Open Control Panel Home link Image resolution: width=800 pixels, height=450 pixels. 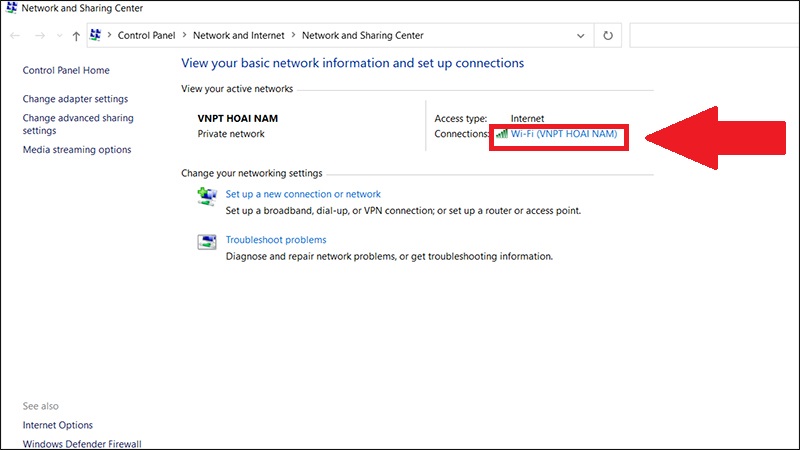tap(66, 70)
